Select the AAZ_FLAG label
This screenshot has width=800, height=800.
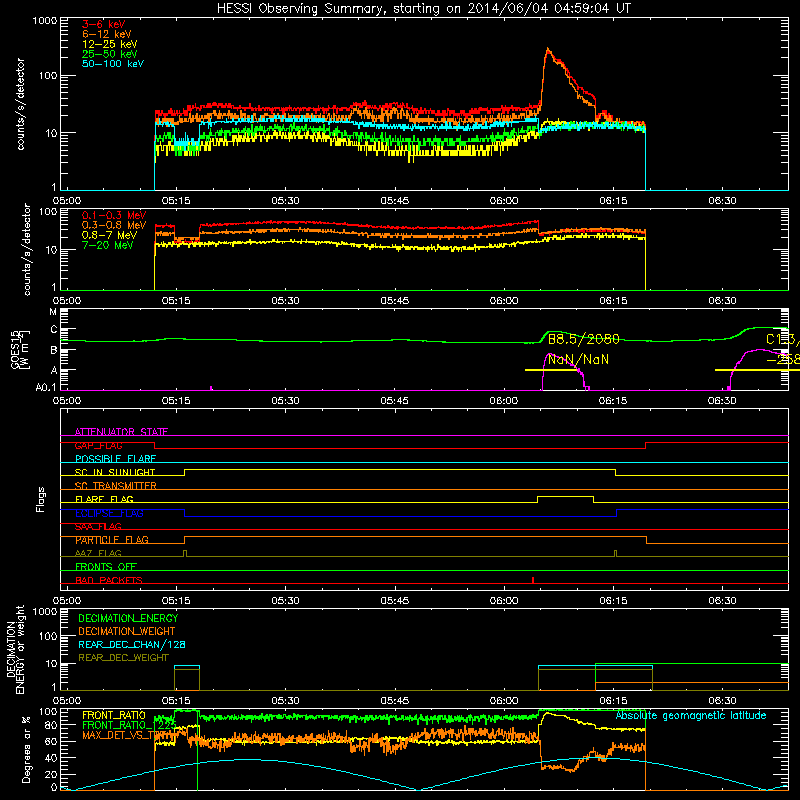(98, 553)
